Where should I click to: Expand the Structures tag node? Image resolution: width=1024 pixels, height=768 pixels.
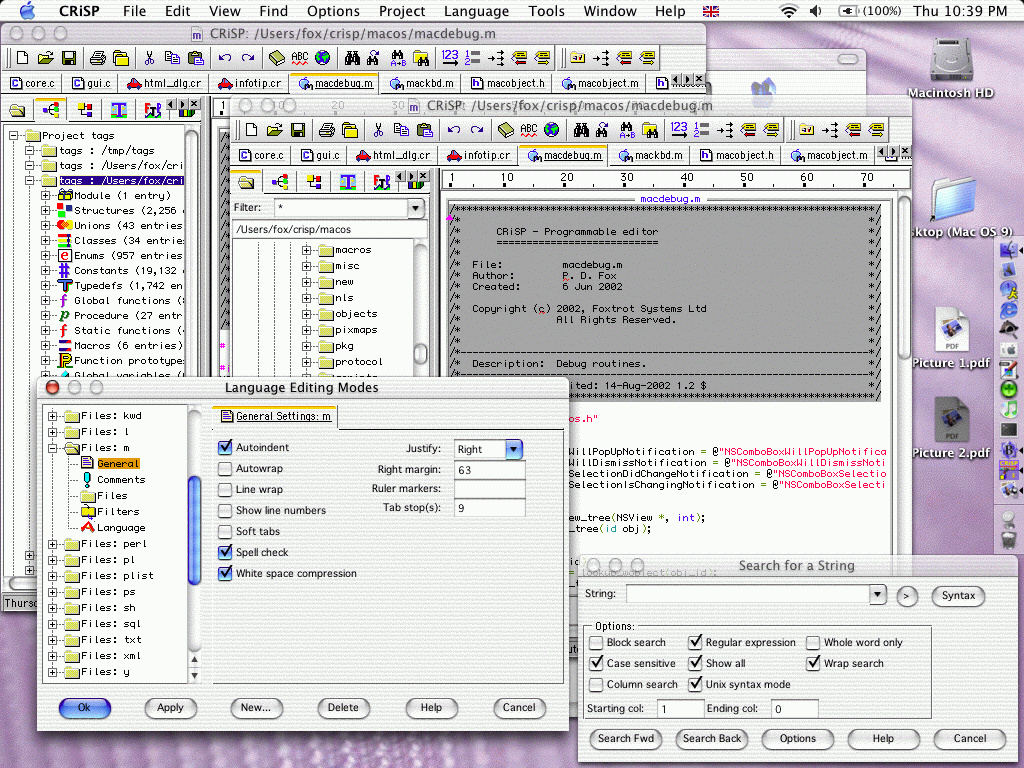tap(46, 210)
